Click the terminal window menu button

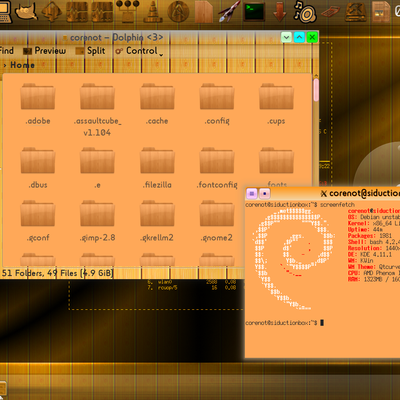click(x=252, y=193)
